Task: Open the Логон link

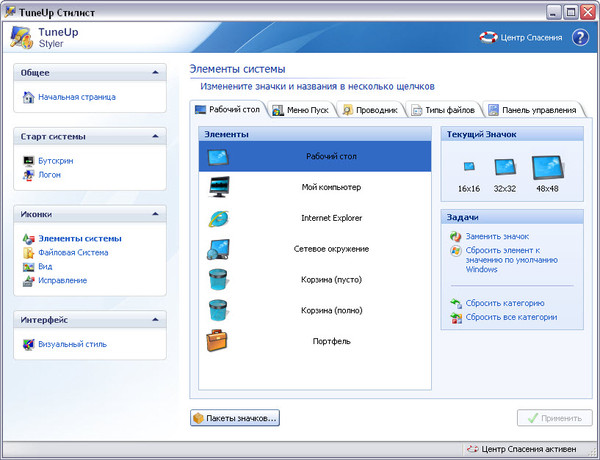Action: (x=49, y=175)
